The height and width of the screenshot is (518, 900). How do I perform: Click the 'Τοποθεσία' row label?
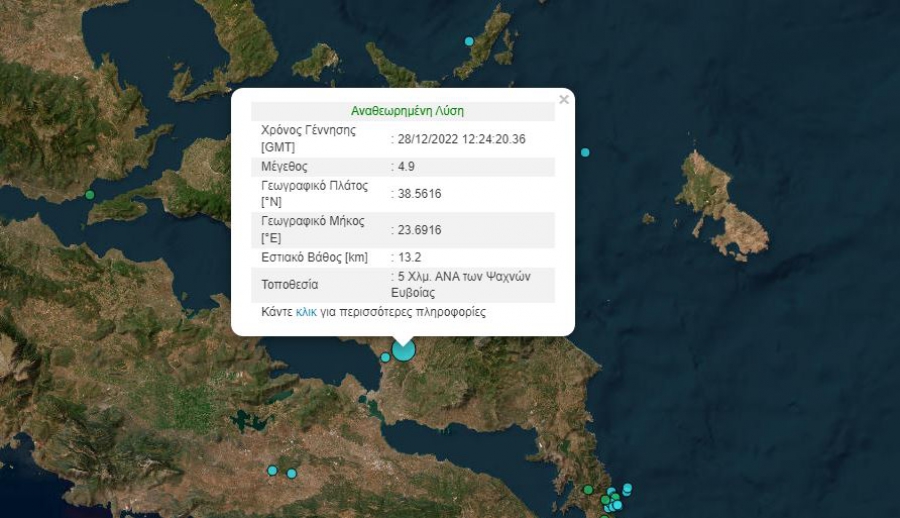click(x=289, y=284)
